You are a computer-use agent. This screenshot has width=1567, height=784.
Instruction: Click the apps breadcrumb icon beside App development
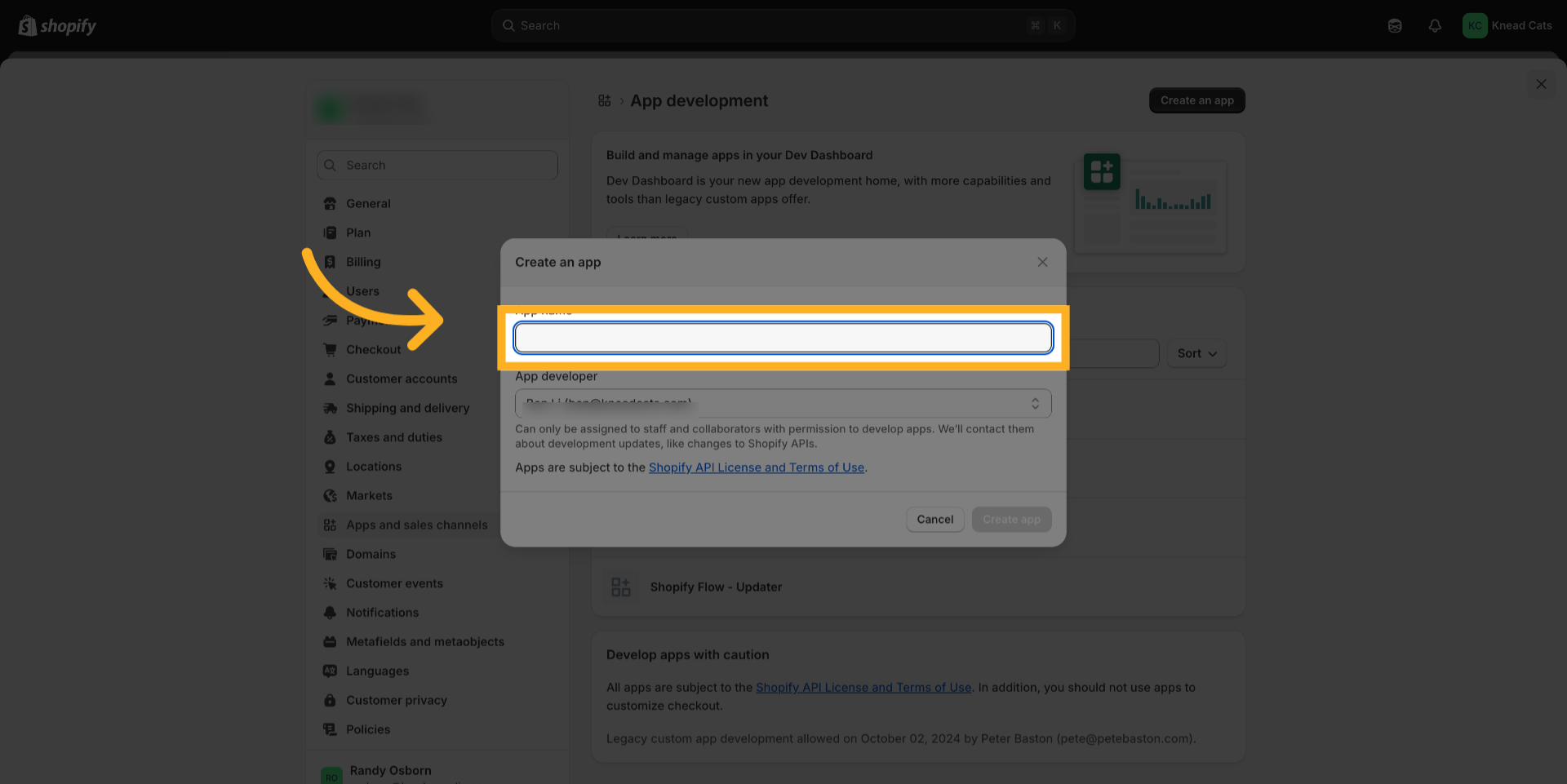tap(604, 100)
